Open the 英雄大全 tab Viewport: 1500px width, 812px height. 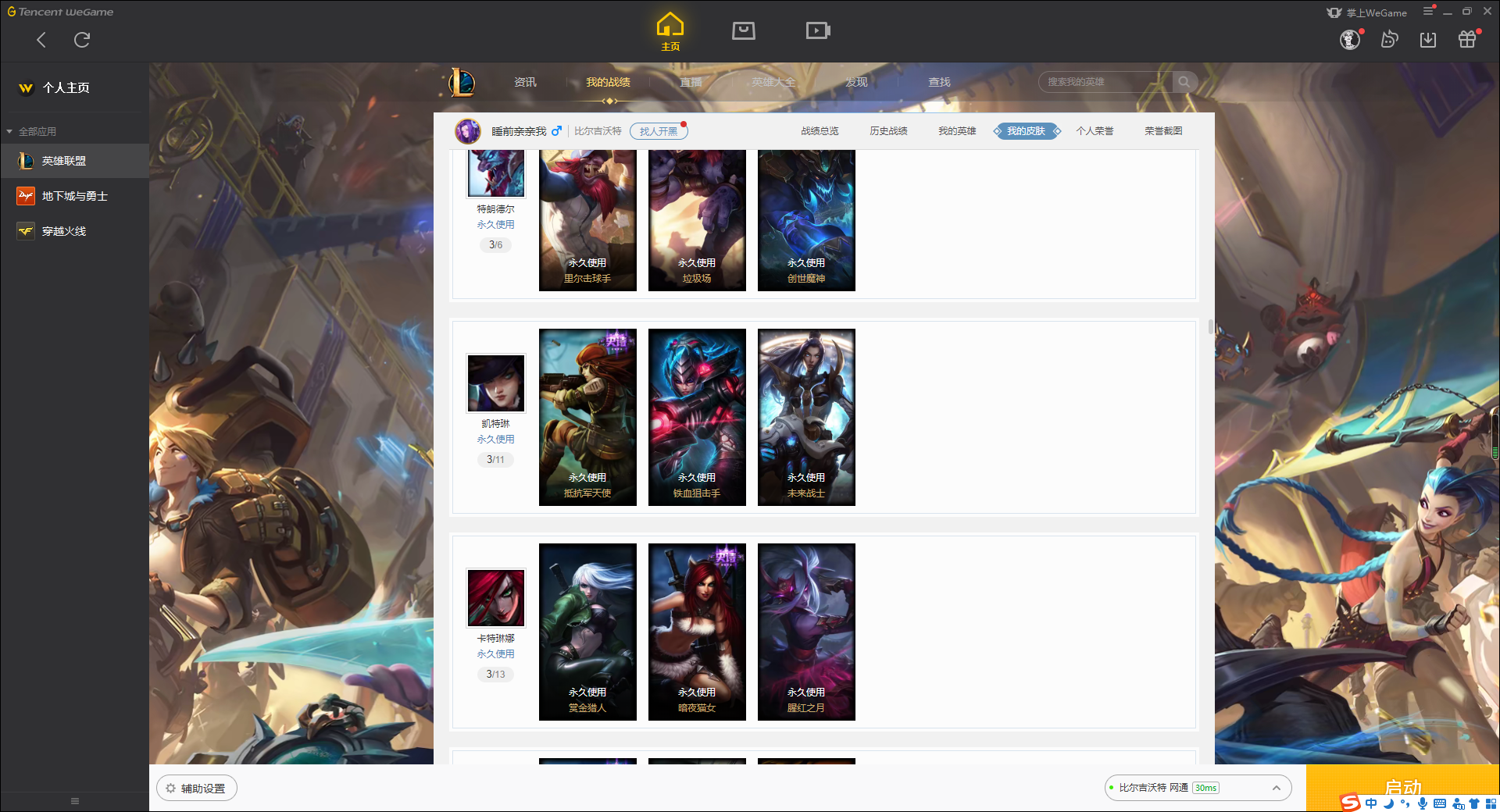773,82
